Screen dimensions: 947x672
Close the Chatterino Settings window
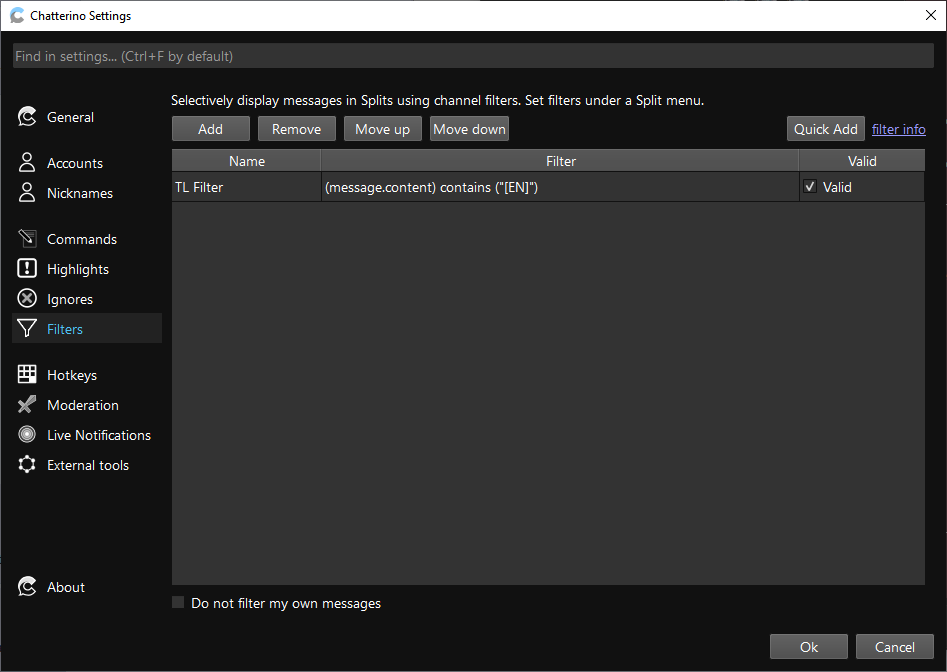[931, 15]
